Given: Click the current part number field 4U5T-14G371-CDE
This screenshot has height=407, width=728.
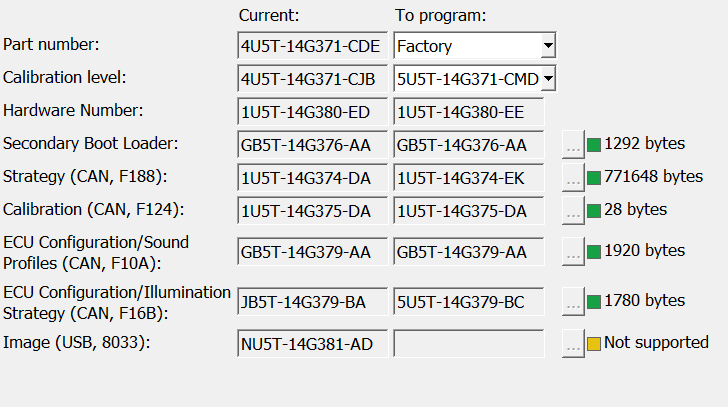Looking at the screenshot, I should tap(312, 45).
